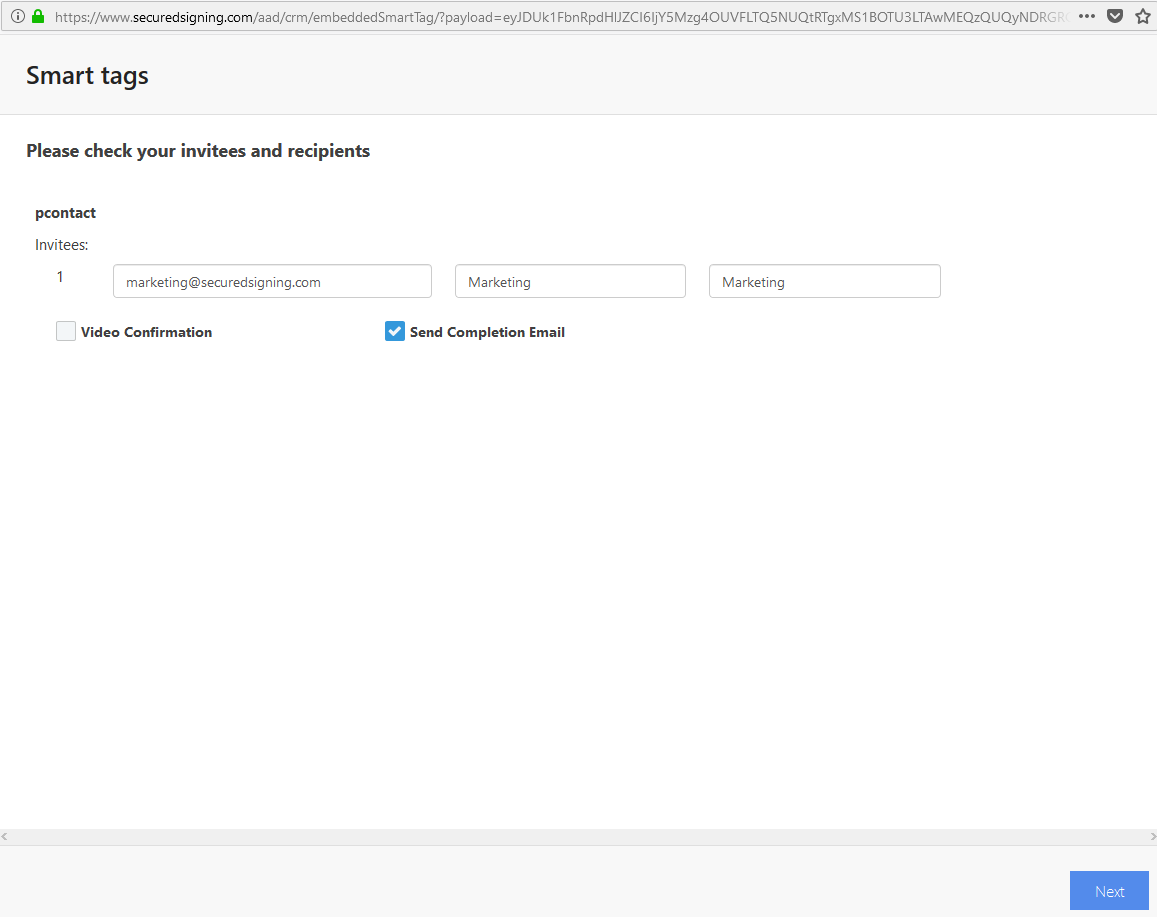
Task: Click the left horizontal scrollbar arrow
Action: [5, 836]
